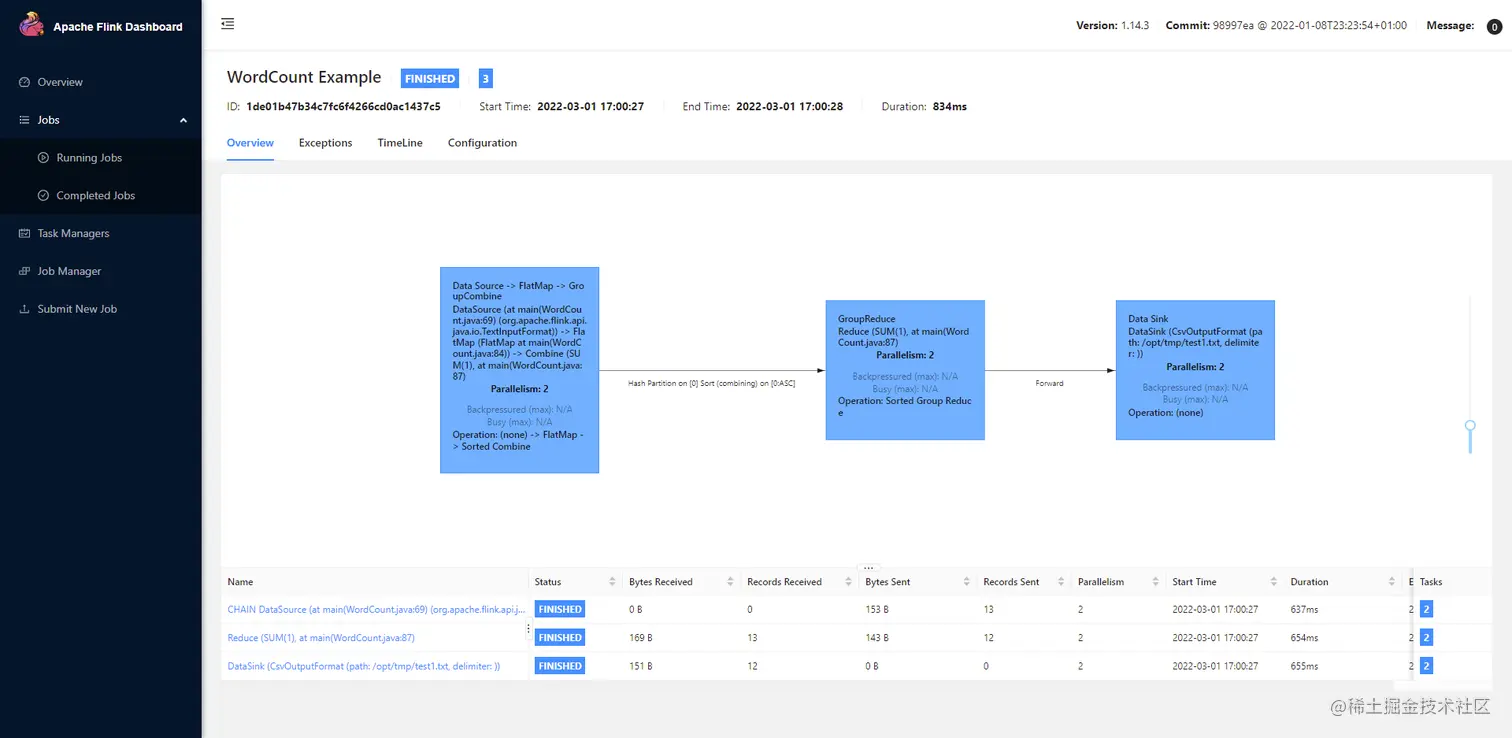The image size is (1512, 738).
Task: Click the FINISHED job status badge in header
Action: 429,79
